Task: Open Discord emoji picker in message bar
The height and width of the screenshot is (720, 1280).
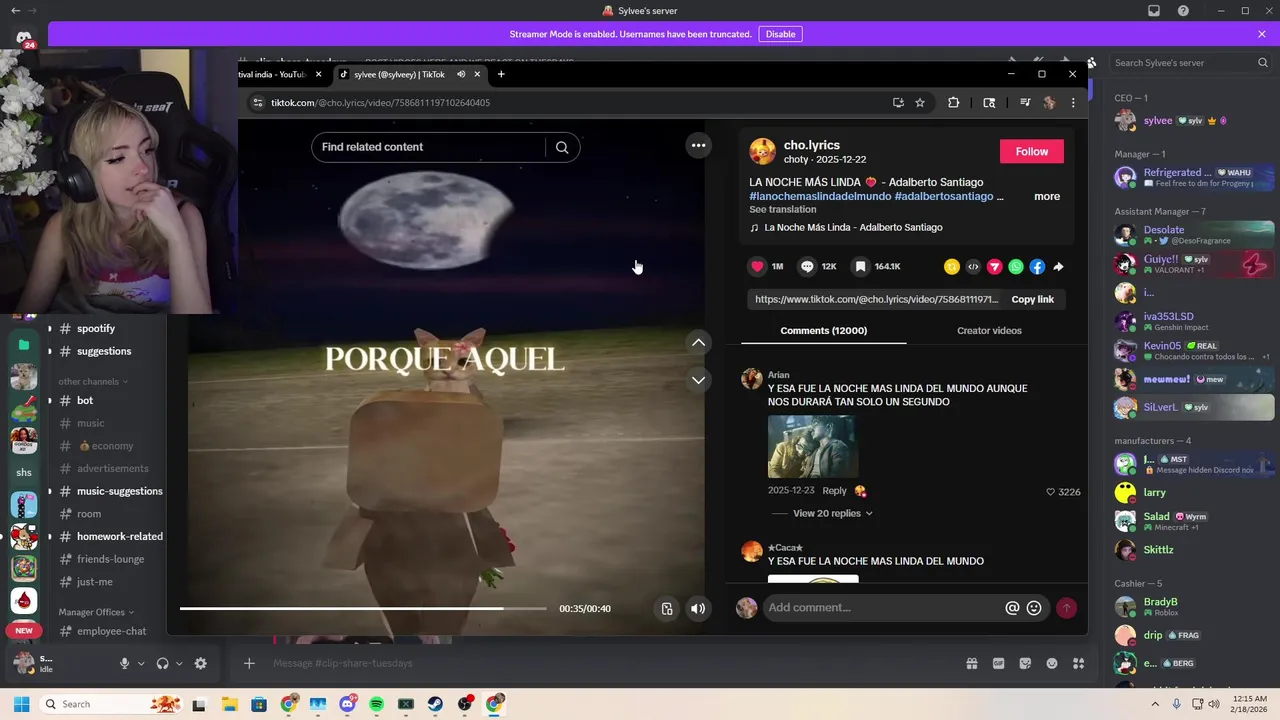Action: (1051, 663)
